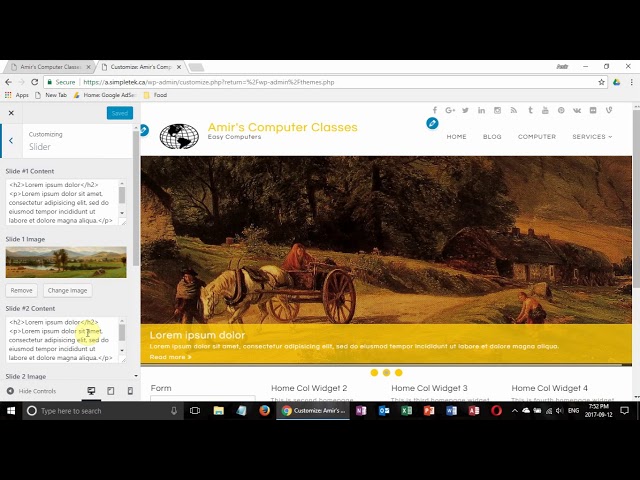
Task: Open the YouTube social icon
Action: [545, 110]
